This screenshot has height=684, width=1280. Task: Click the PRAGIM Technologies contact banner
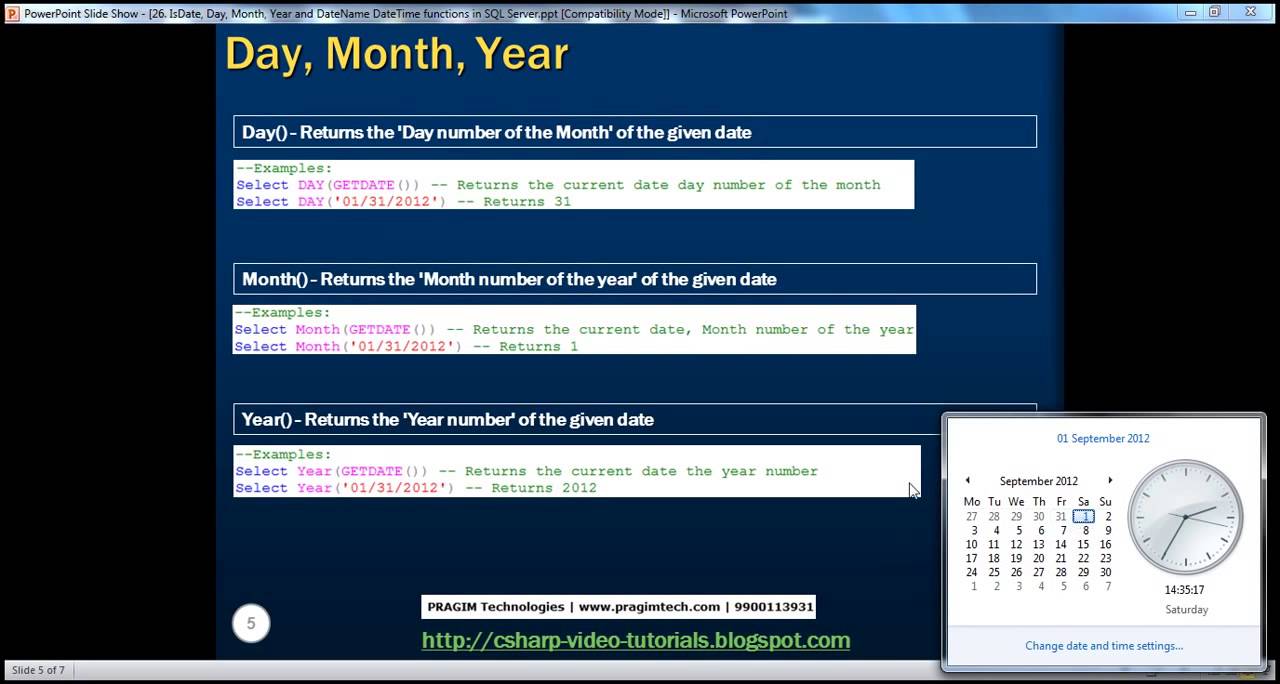618,607
